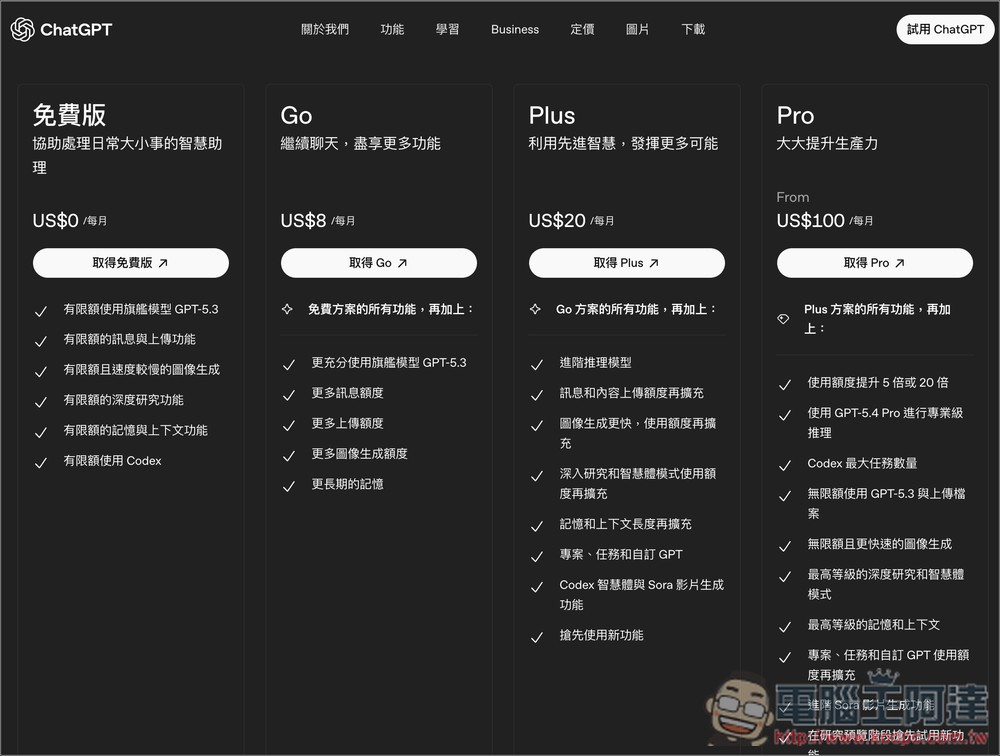Click the checkmark beside 搶先使用新功能
Viewport: 1000px width, 756px height.
537,635
